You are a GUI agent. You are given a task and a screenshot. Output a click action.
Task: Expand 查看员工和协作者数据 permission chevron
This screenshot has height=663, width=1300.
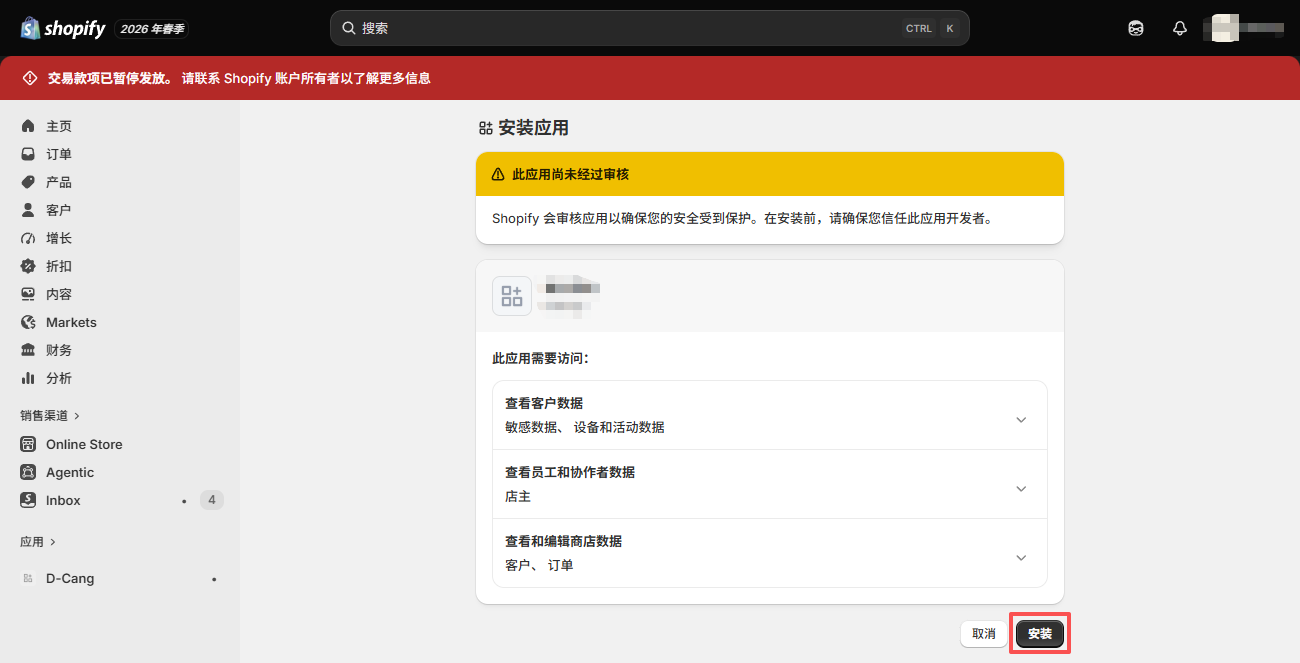(1021, 489)
